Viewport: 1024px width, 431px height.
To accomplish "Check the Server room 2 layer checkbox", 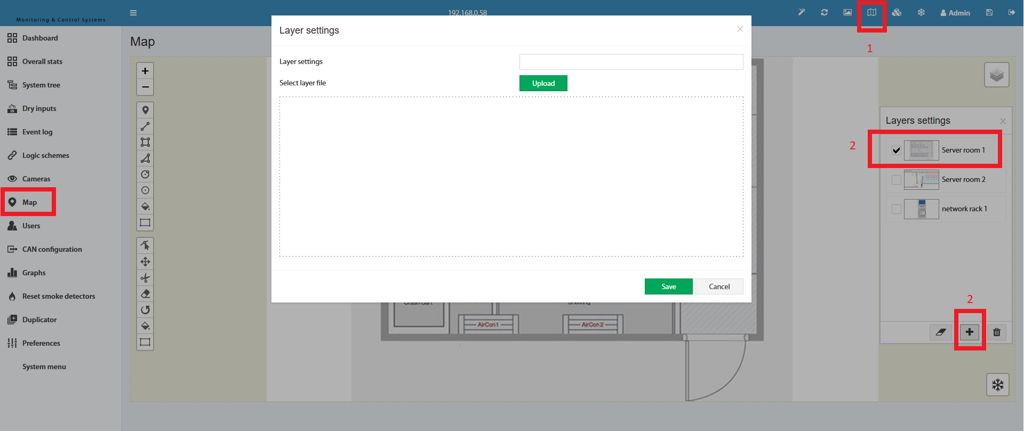I will pos(897,180).
